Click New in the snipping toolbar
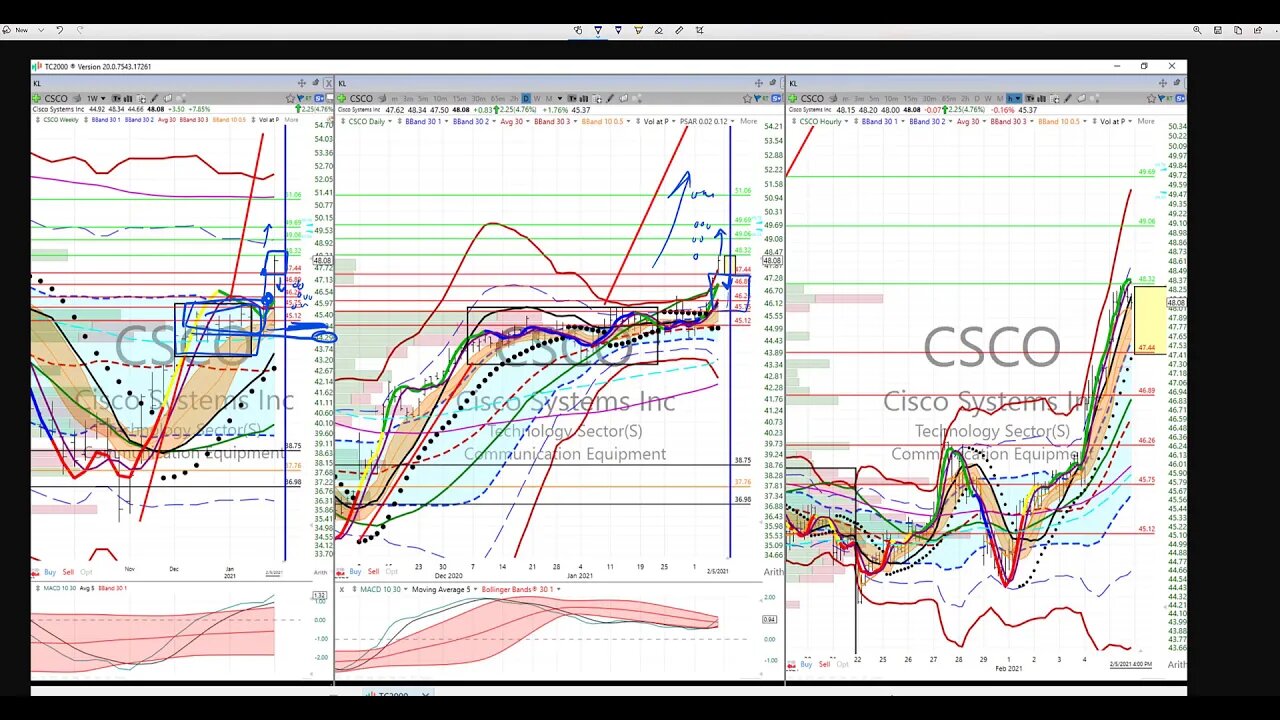1280x720 pixels. [17, 30]
